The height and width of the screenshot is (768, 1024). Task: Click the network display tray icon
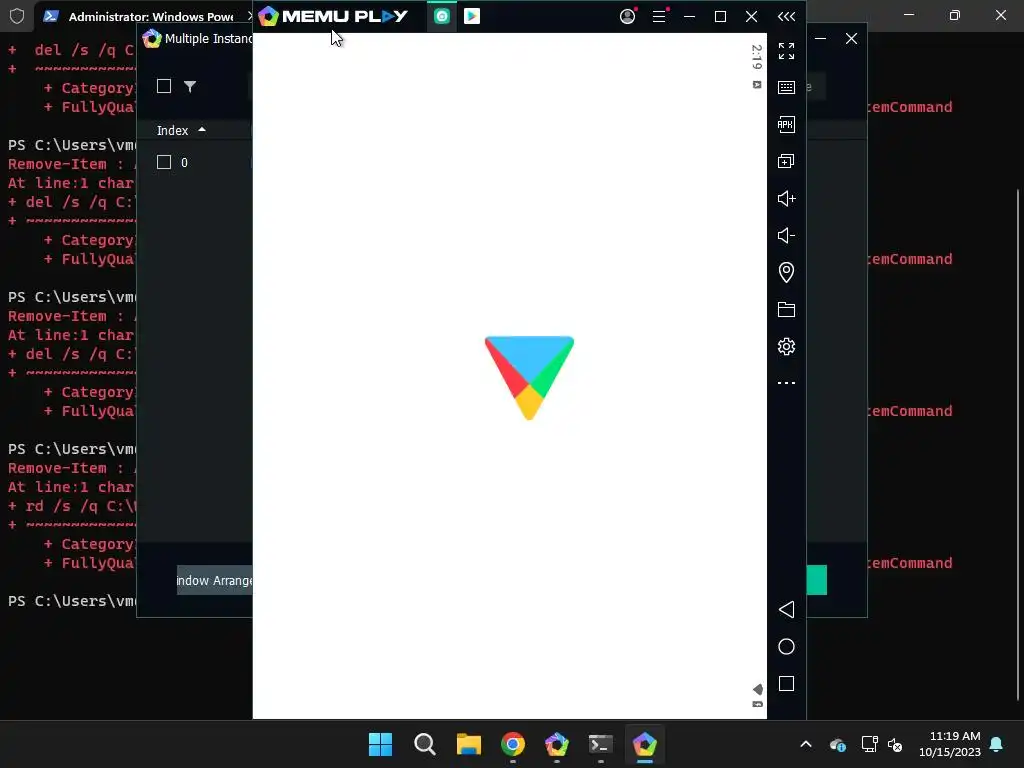click(869, 744)
